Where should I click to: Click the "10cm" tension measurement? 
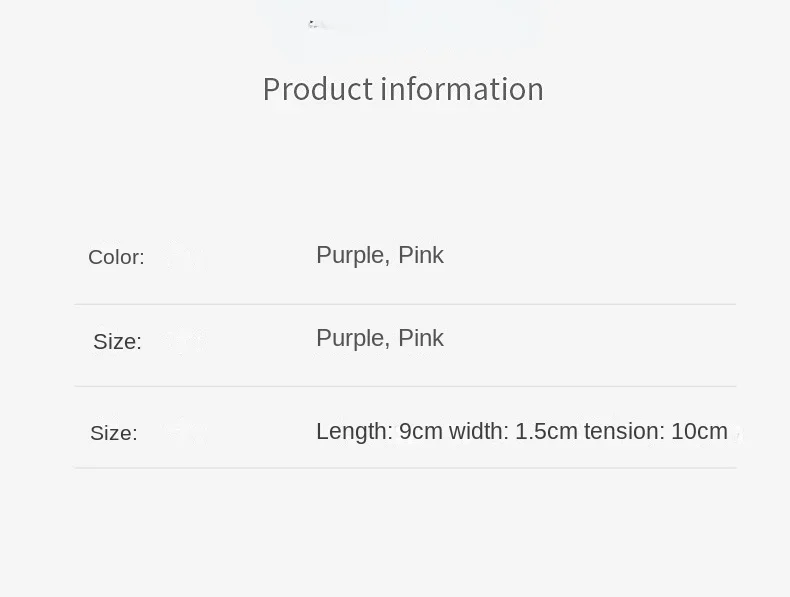(699, 431)
